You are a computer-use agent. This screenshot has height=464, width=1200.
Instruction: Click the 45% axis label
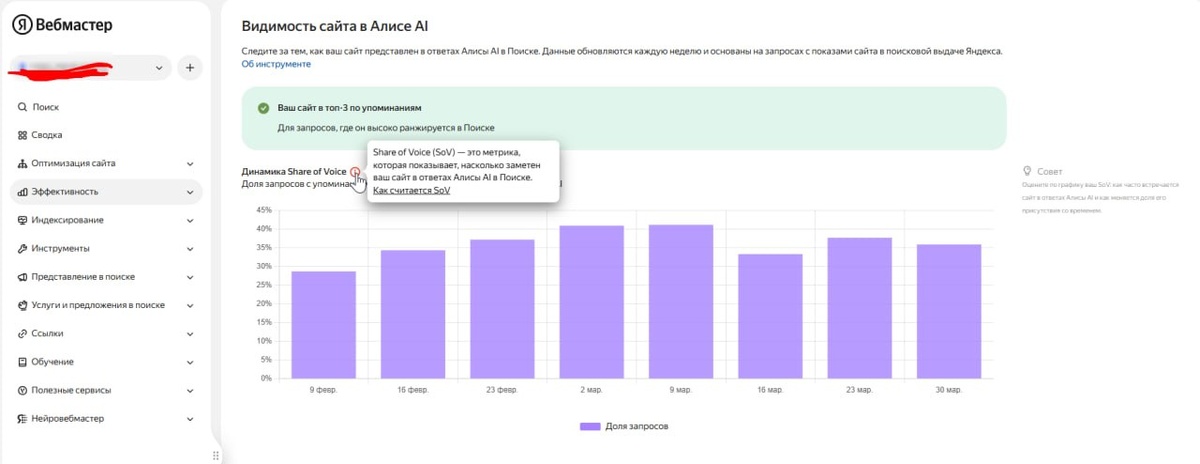[x=264, y=210]
